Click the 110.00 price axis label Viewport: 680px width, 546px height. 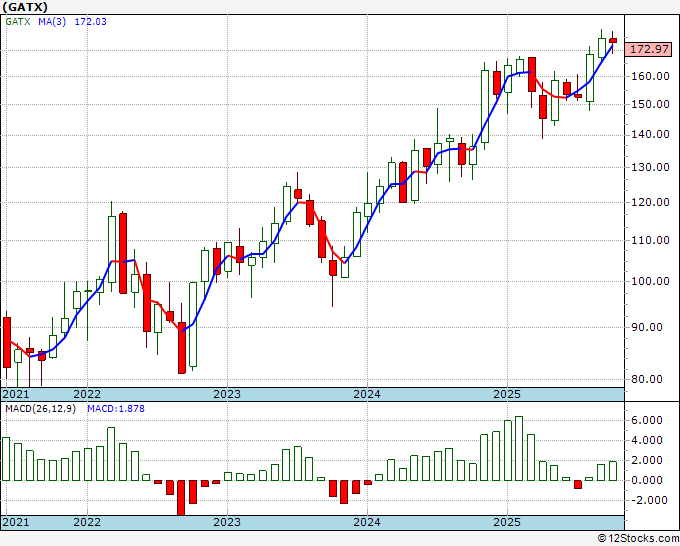point(650,240)
